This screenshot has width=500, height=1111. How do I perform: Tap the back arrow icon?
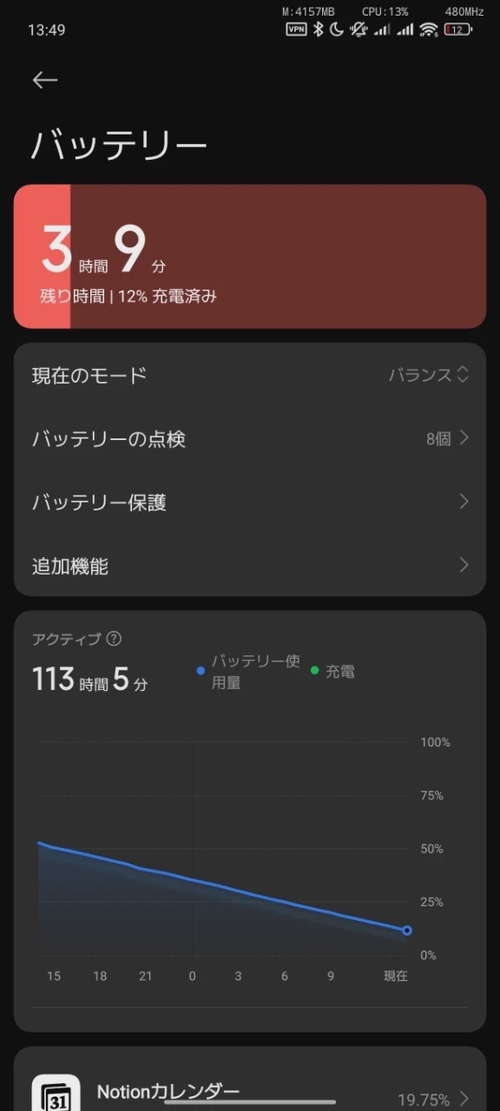45,80
